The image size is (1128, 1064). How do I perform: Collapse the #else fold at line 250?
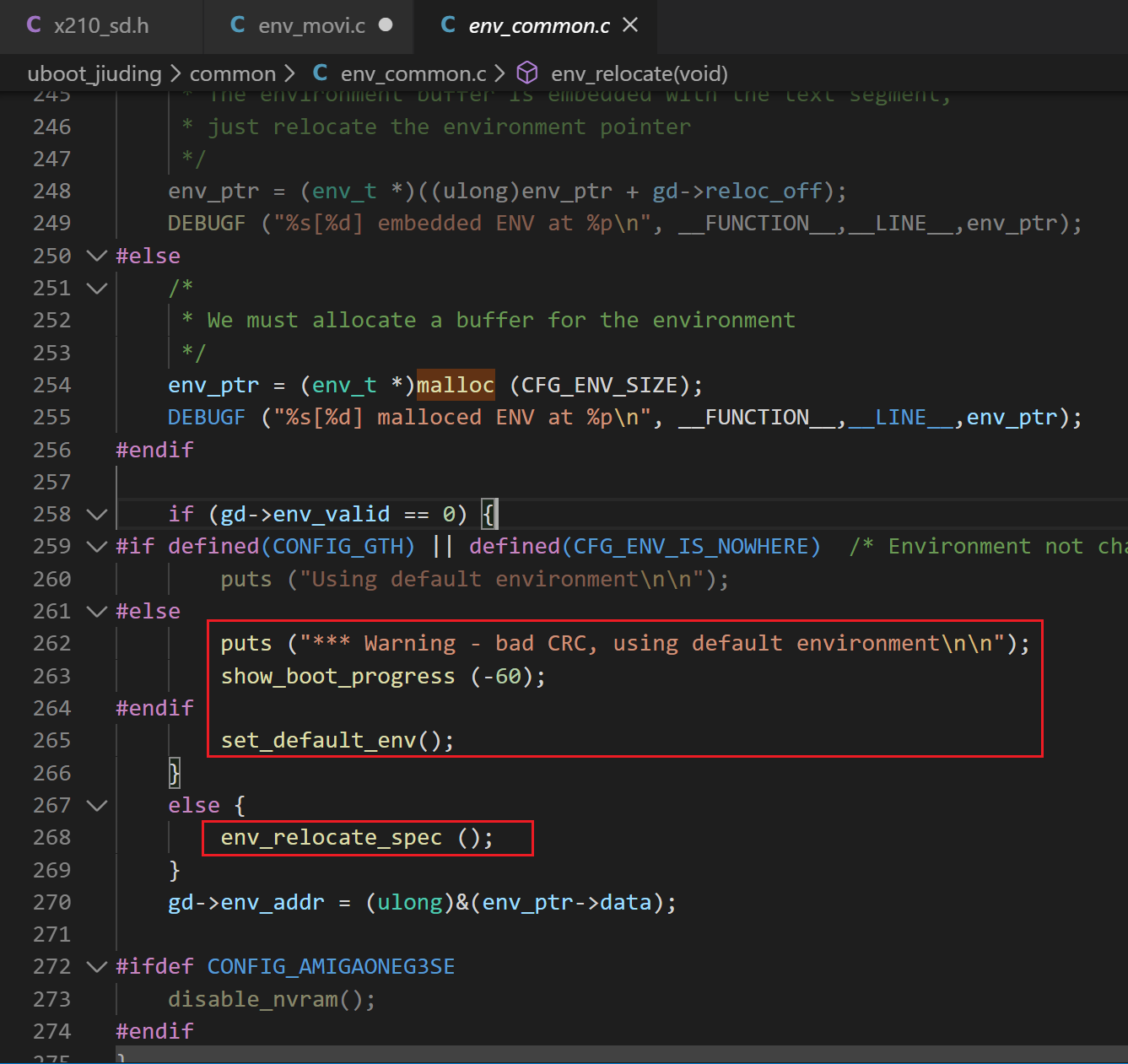(x=97, y=256)
